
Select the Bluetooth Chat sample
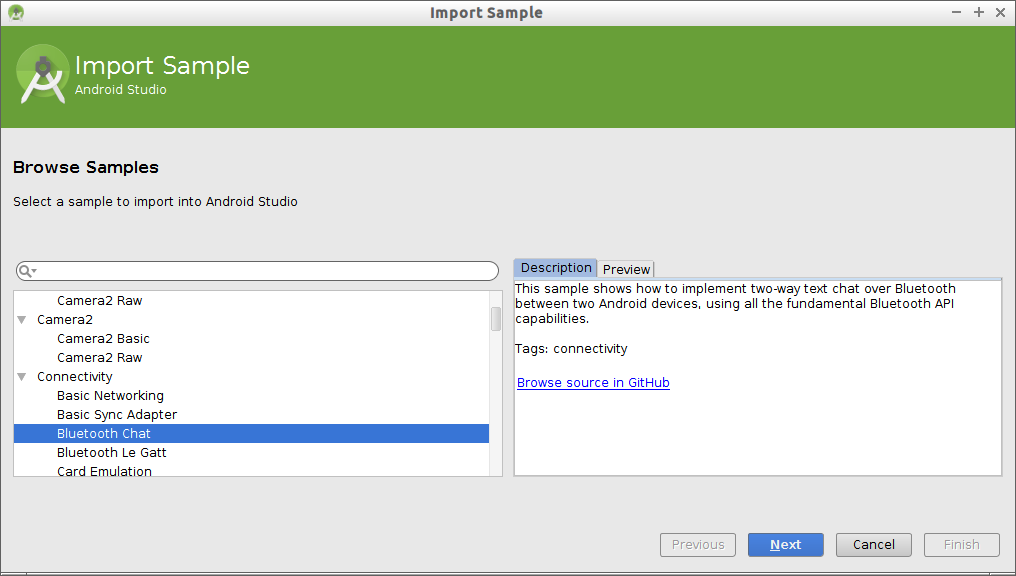click(103, 433)
